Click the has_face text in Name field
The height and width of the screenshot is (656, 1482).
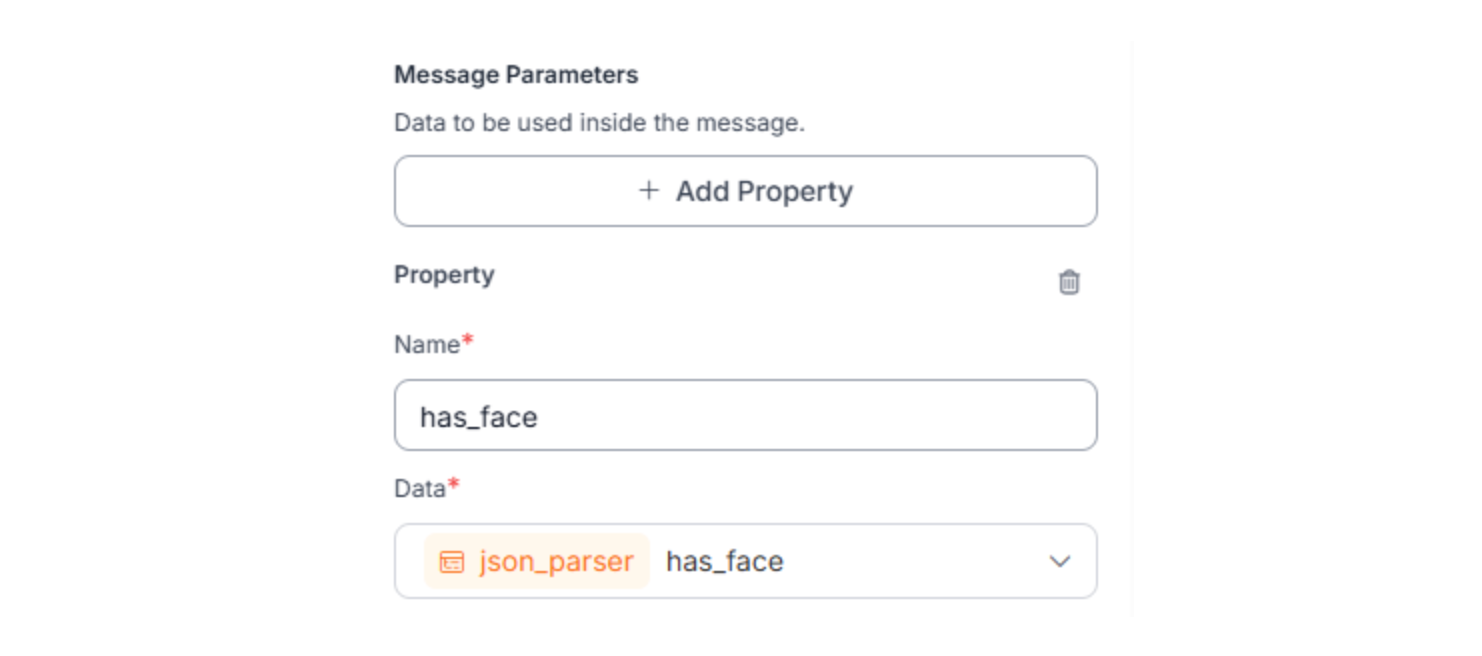(x=478, y=416)
